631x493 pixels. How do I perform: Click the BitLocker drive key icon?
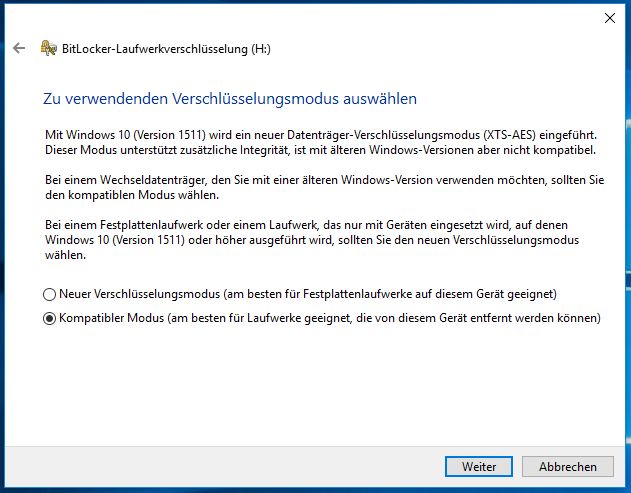(49, 48)
